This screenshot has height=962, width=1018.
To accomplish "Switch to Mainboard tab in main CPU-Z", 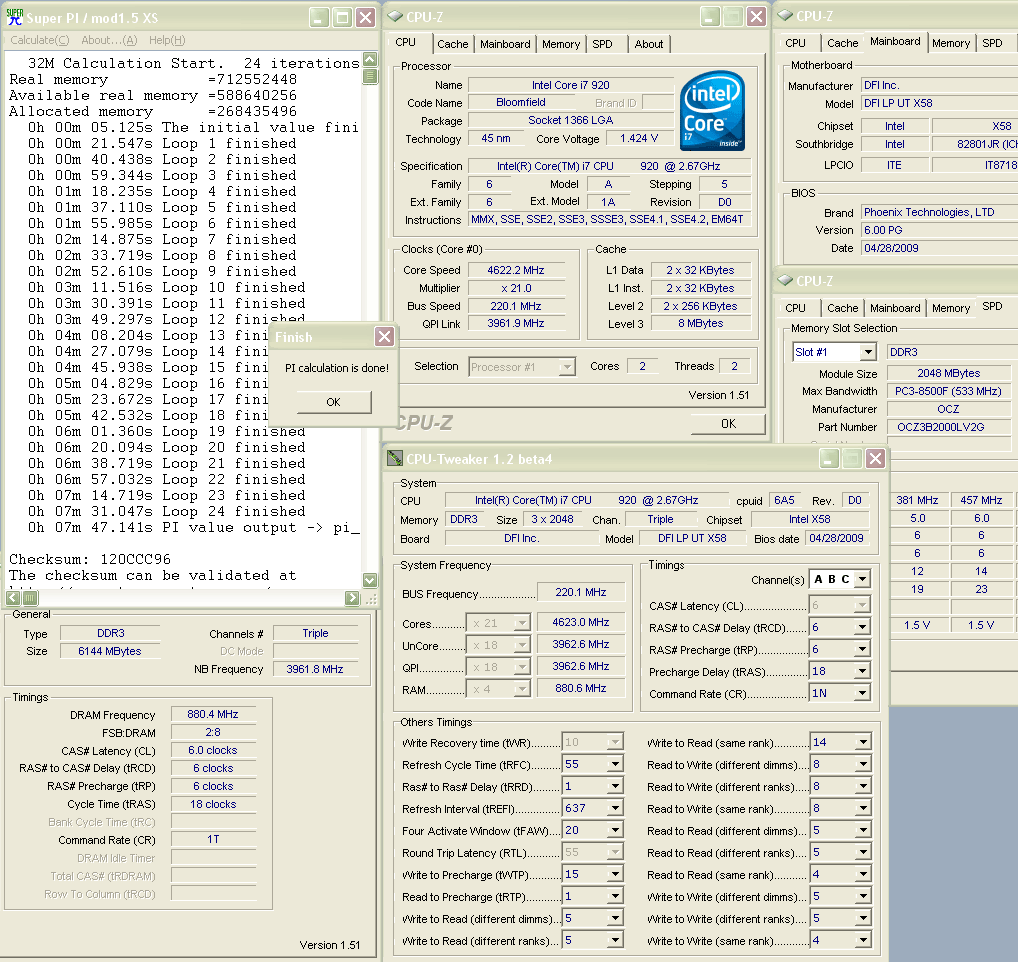I will (x=505, y=44).
